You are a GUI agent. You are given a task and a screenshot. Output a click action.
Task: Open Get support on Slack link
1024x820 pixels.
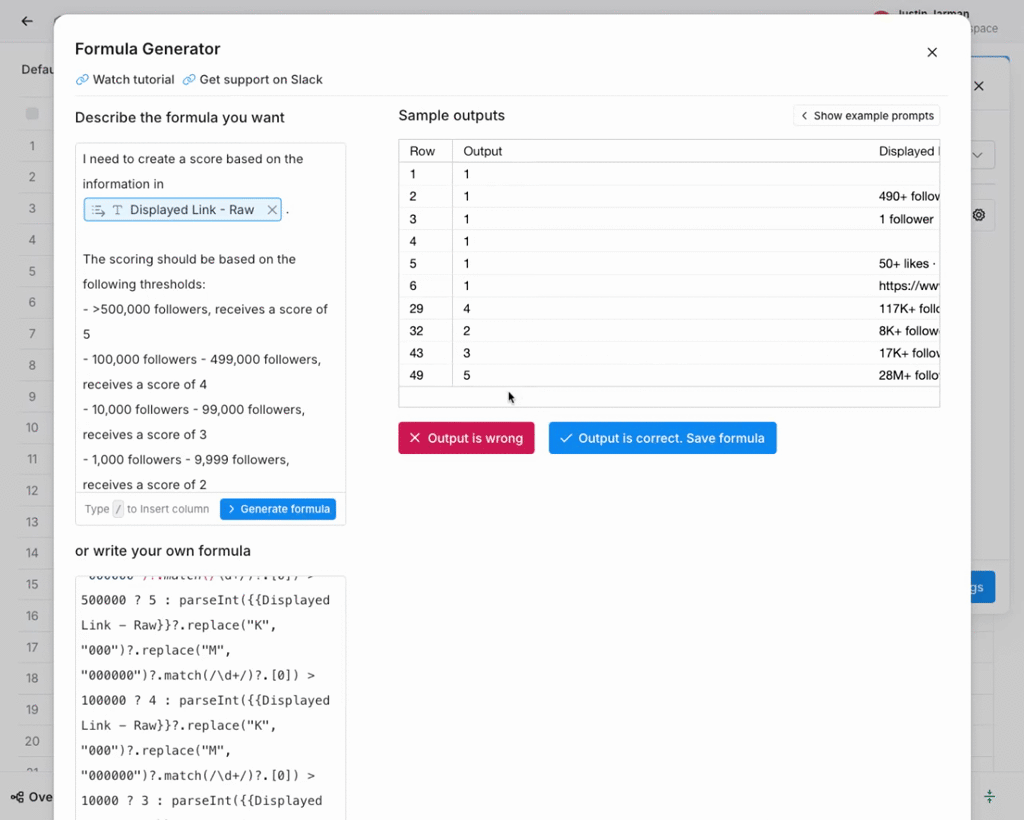260,80
